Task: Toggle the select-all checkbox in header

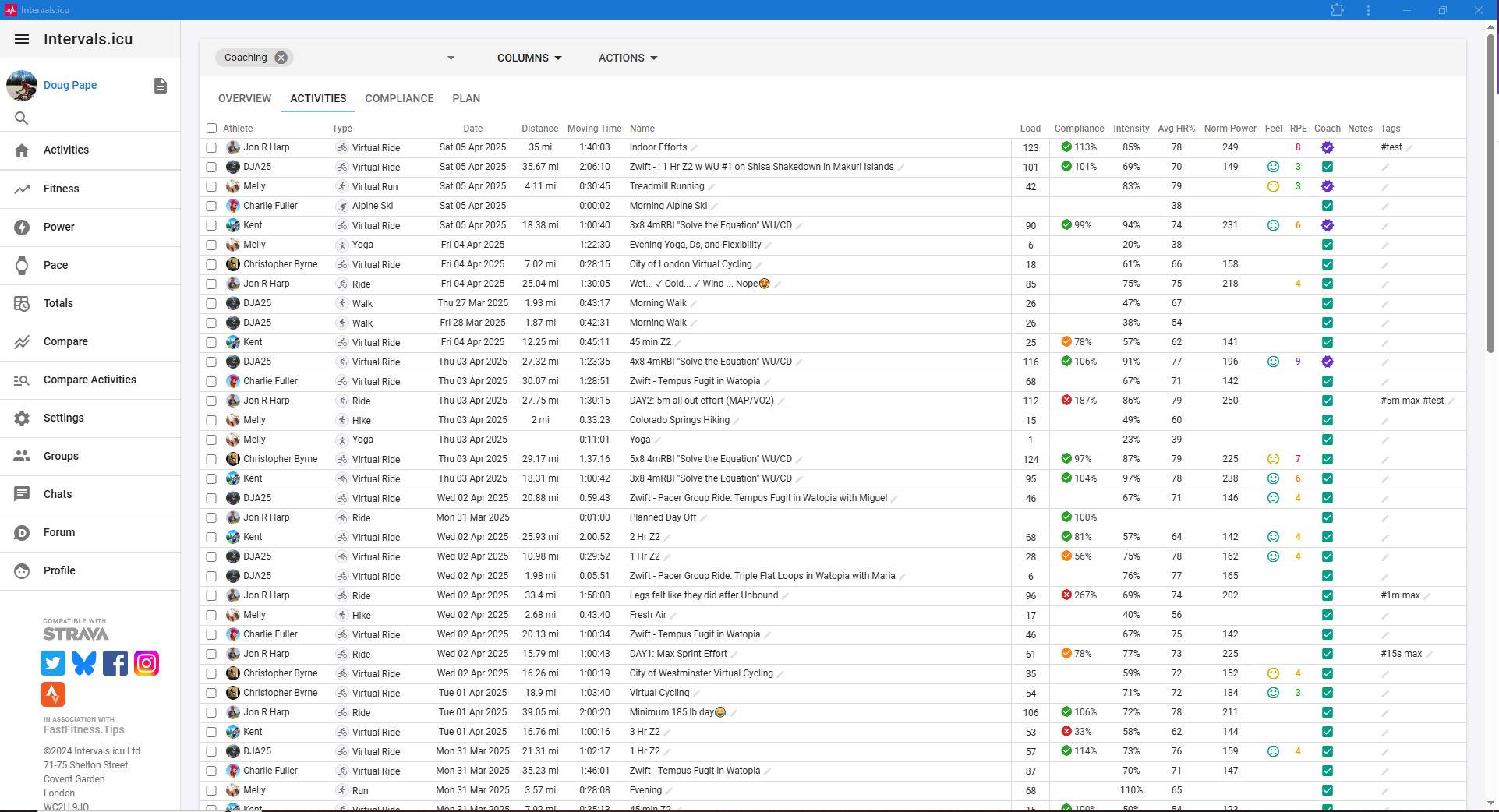Action: [211, 129]
